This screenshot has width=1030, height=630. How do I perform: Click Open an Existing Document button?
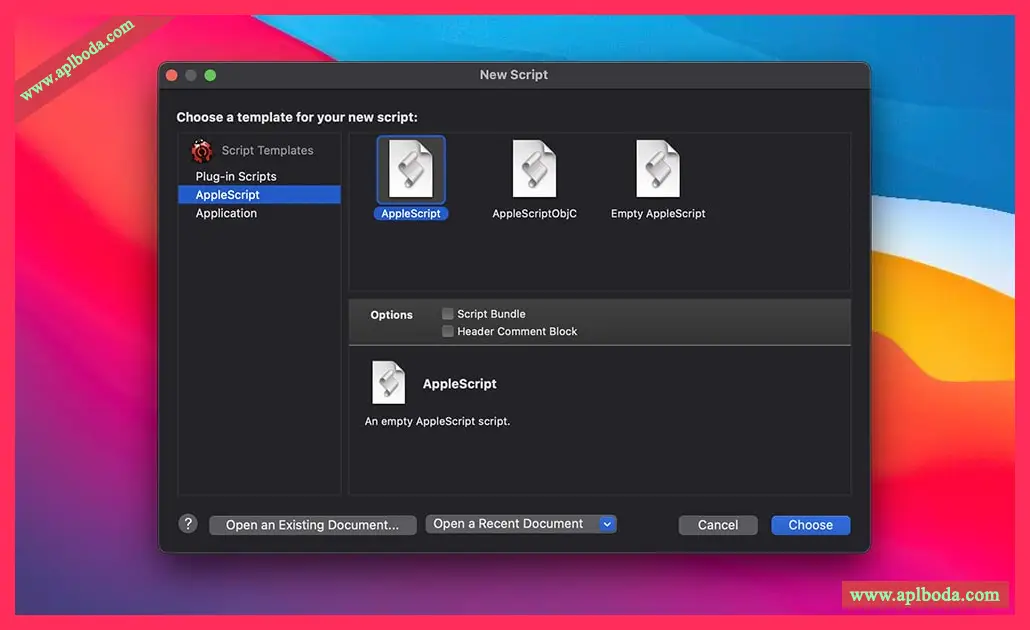click(x=313, y=525)
